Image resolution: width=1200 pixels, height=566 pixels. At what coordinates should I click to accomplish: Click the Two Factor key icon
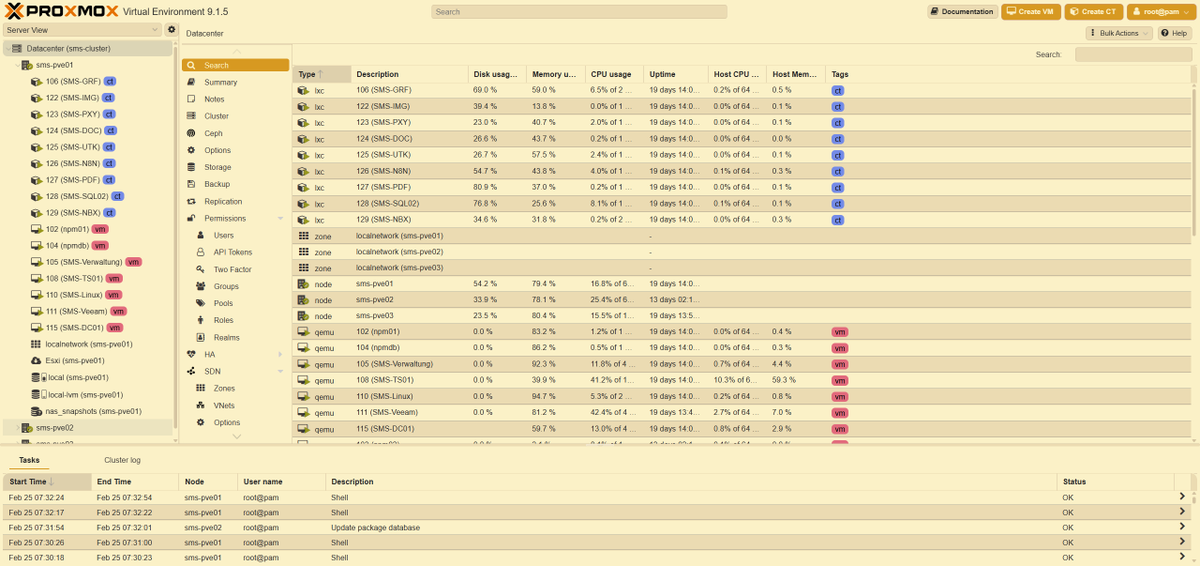pyautogui.click(x=201, y=269)
